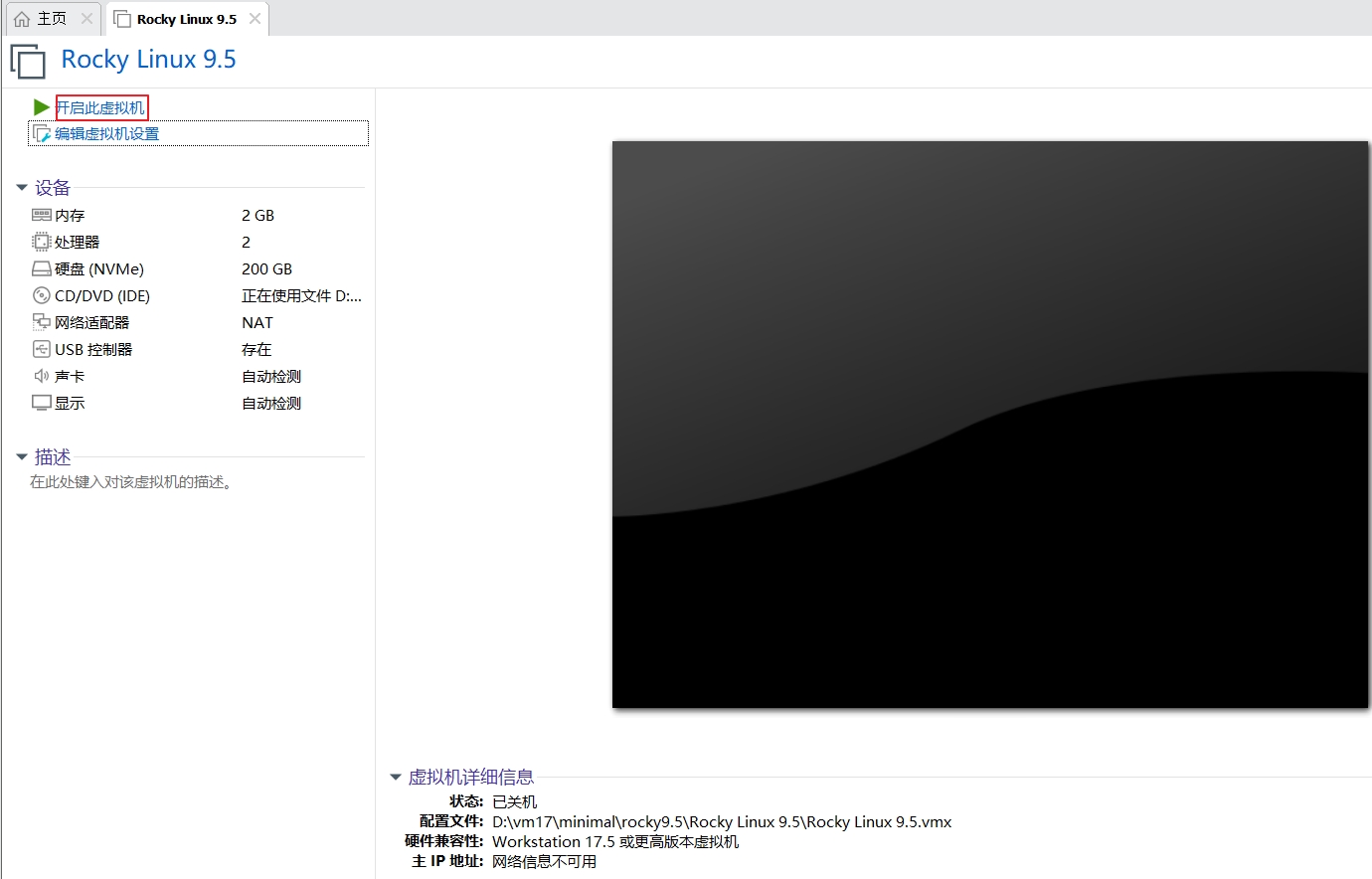This screenshot has width=1372, height=879.
Task: Select the Rocky Linux 9.5 tab
Action: pos(187,19)
